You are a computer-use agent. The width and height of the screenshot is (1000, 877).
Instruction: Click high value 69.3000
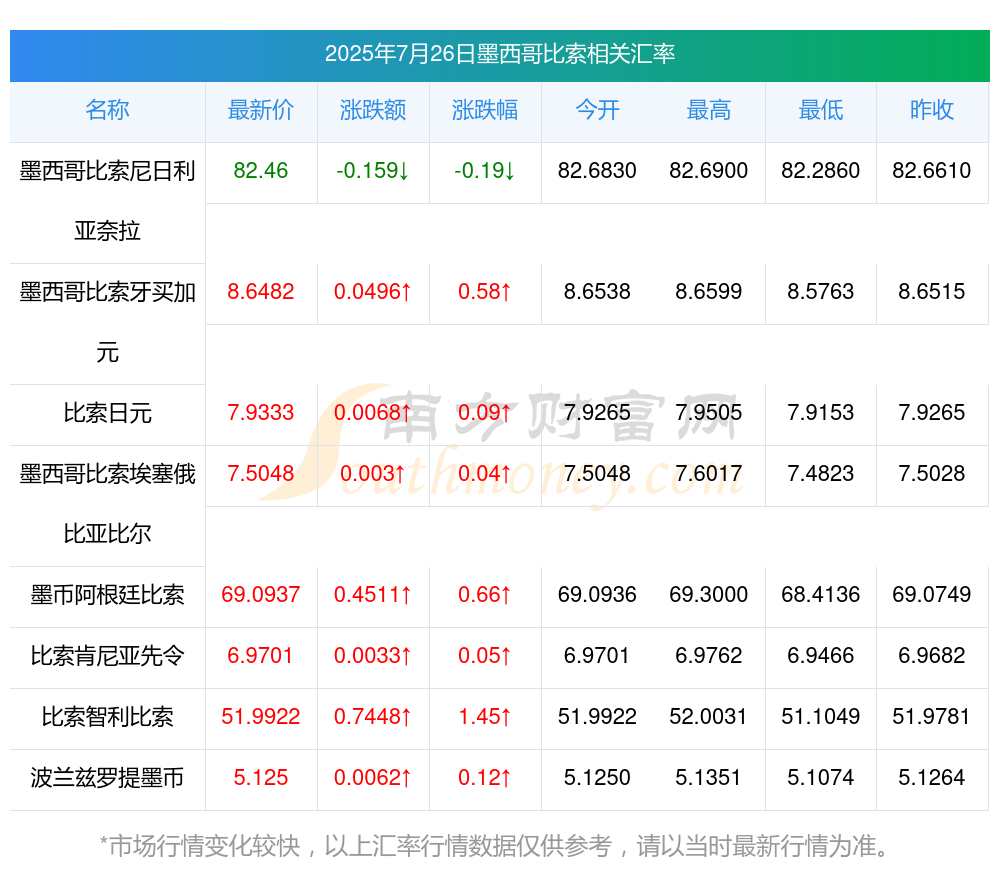[709, 594]
